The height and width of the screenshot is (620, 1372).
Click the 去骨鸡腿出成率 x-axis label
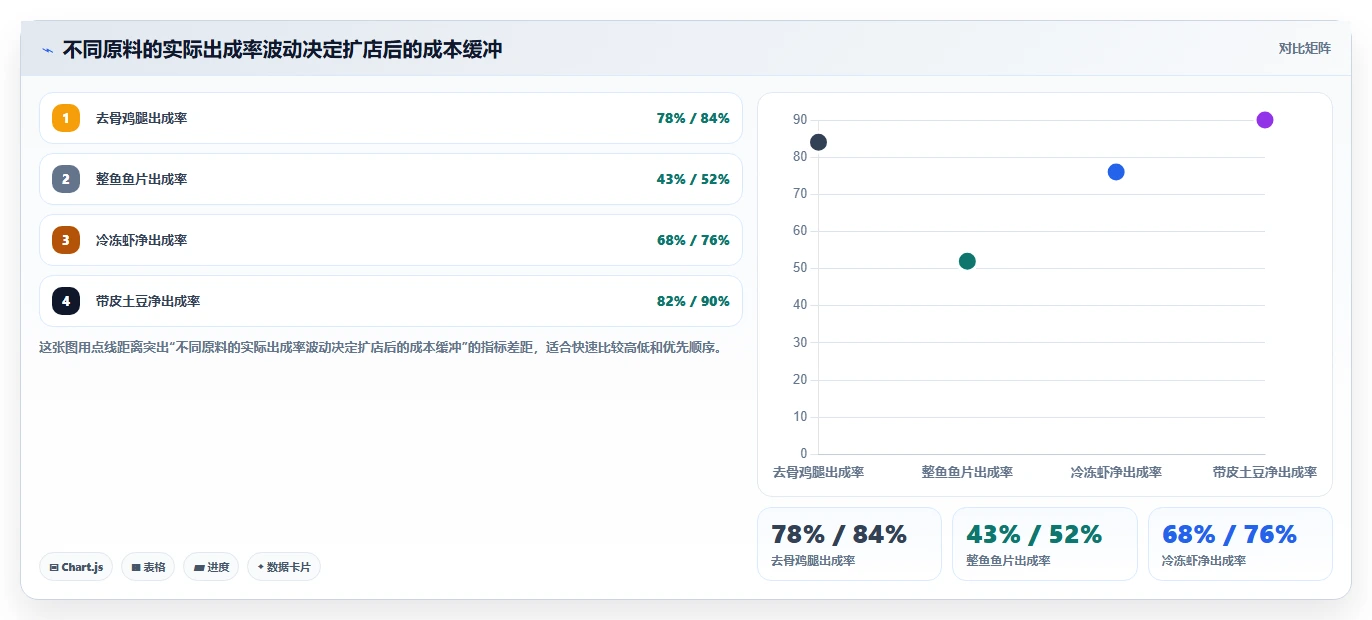pyautogui.click(x=818, y=472)
